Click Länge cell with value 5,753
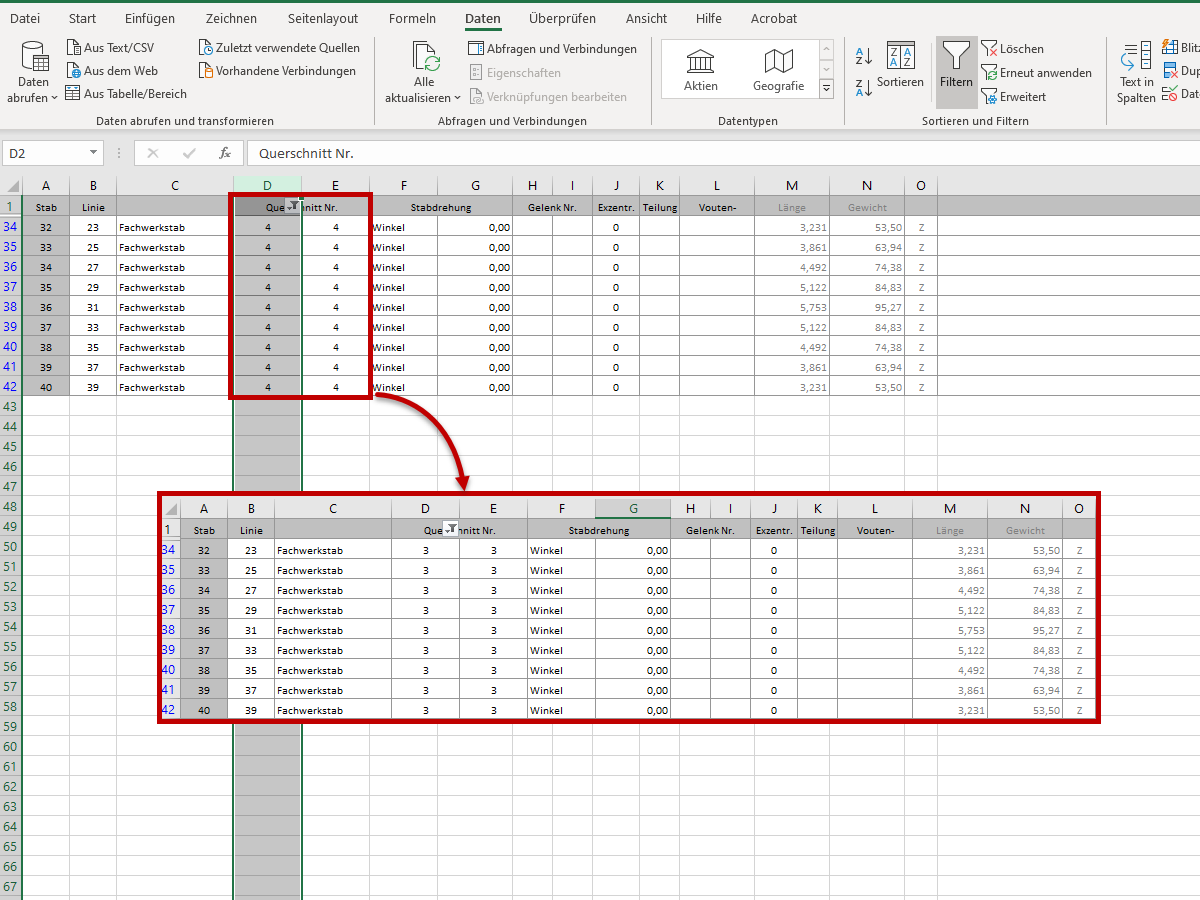 pyautogui.click(x=792, y=307)
